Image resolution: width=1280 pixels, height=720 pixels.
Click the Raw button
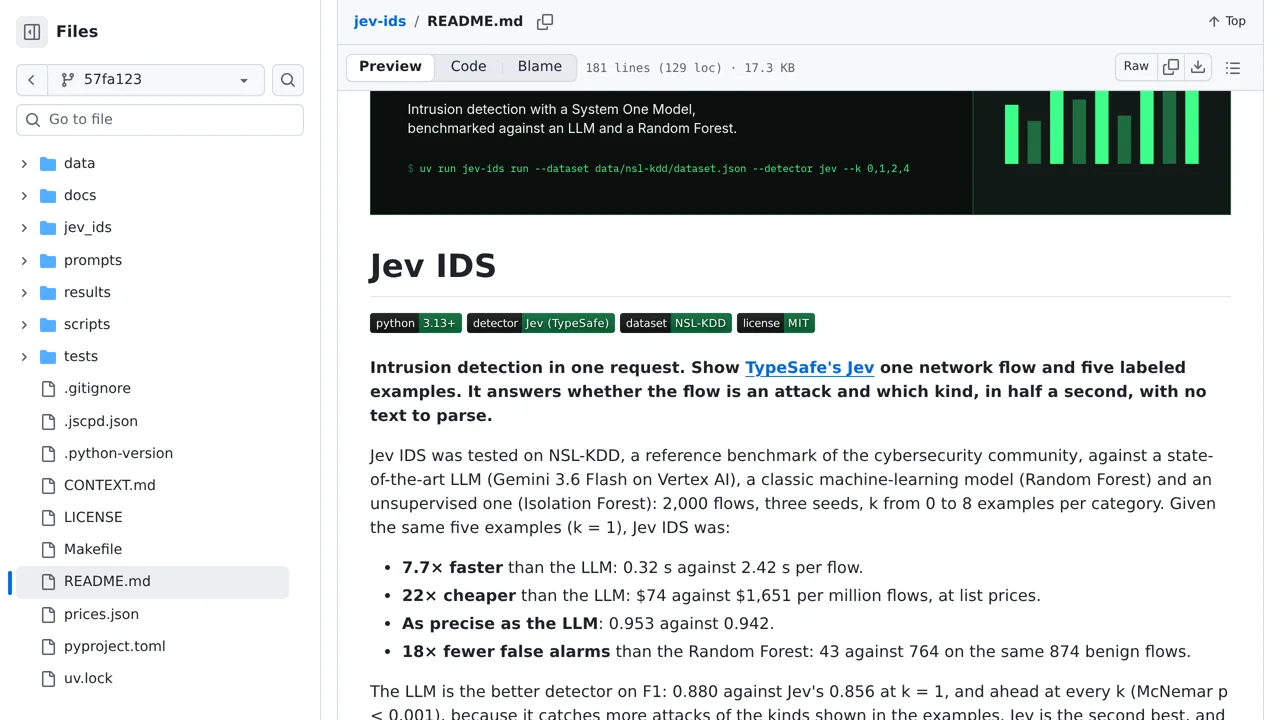tap(1136, 67)
